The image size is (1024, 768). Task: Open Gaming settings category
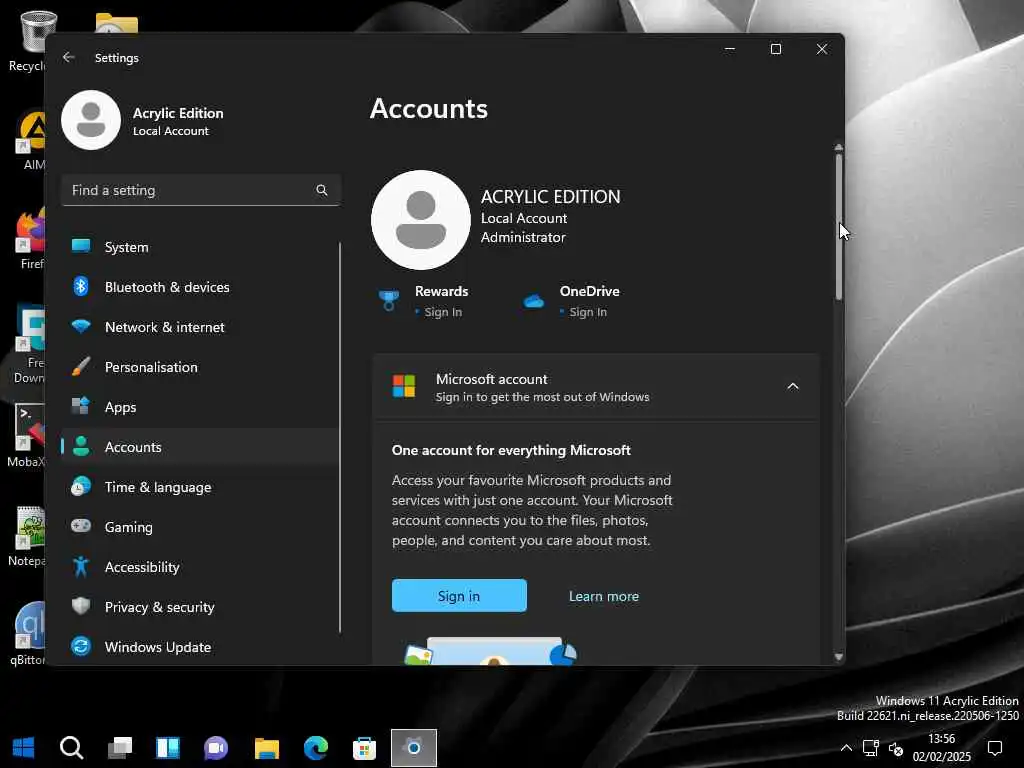pos(200,527)
